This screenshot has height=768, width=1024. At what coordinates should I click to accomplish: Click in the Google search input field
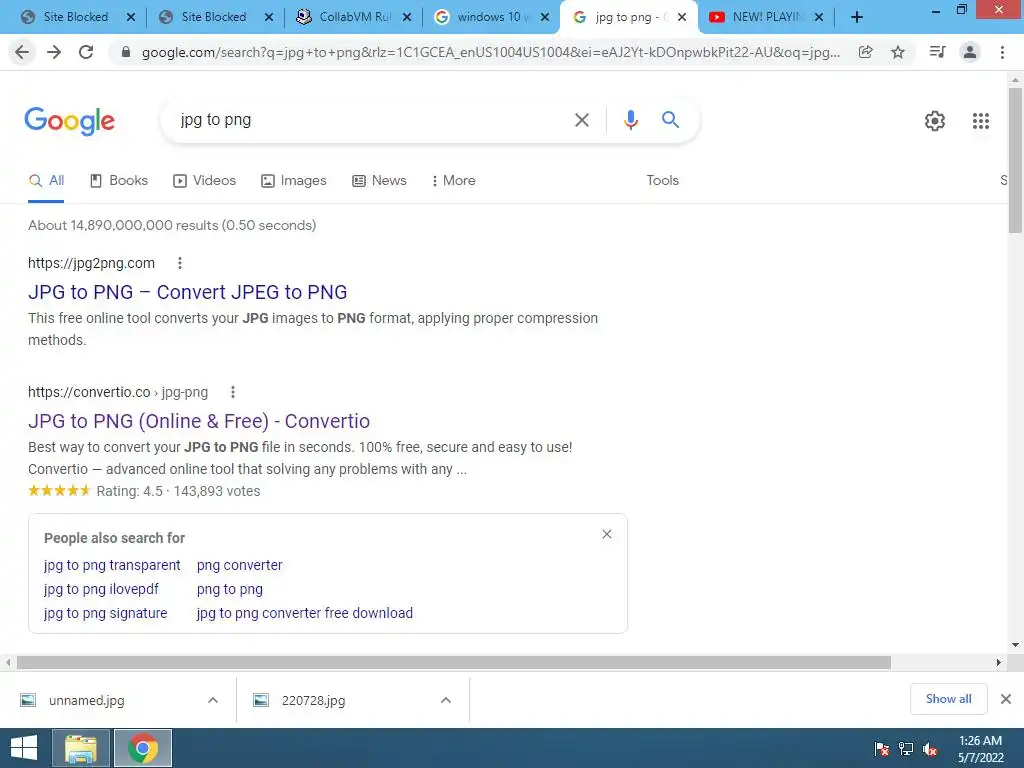coord(372,120)
